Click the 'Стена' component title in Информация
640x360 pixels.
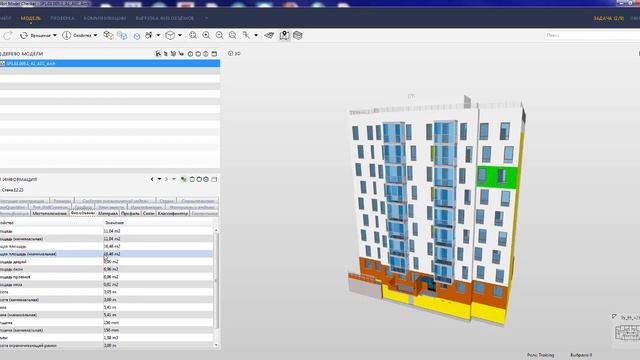[x=13, y=190]
